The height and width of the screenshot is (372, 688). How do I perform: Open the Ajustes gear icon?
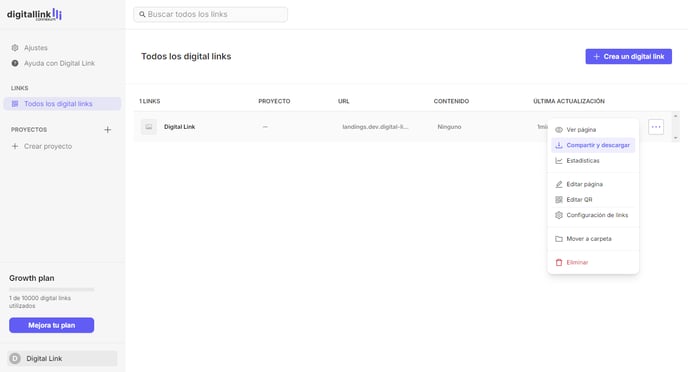pyautogui.click(x=15, y=48)
